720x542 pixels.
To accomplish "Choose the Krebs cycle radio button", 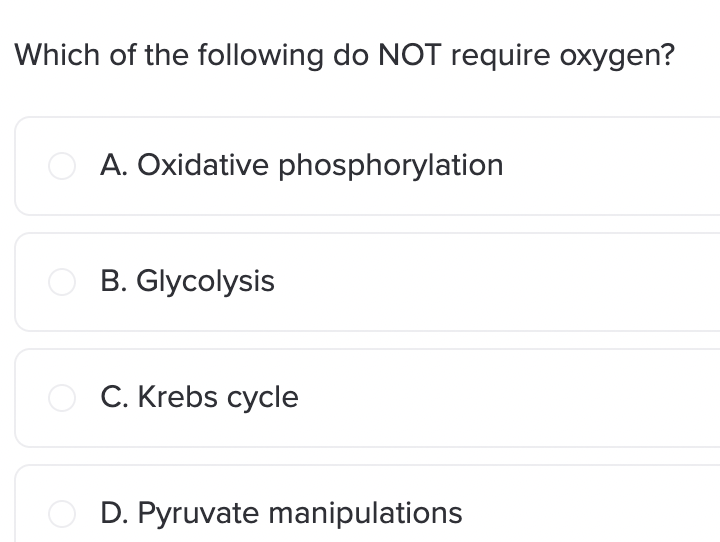I will pos(62,398).
